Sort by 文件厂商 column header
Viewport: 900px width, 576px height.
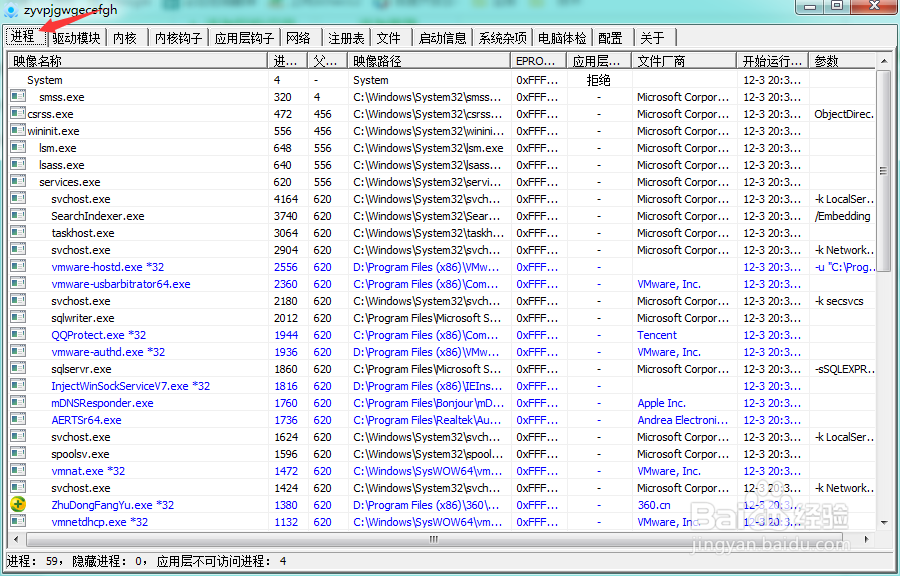pyautogui.click(x=684, y=61)
